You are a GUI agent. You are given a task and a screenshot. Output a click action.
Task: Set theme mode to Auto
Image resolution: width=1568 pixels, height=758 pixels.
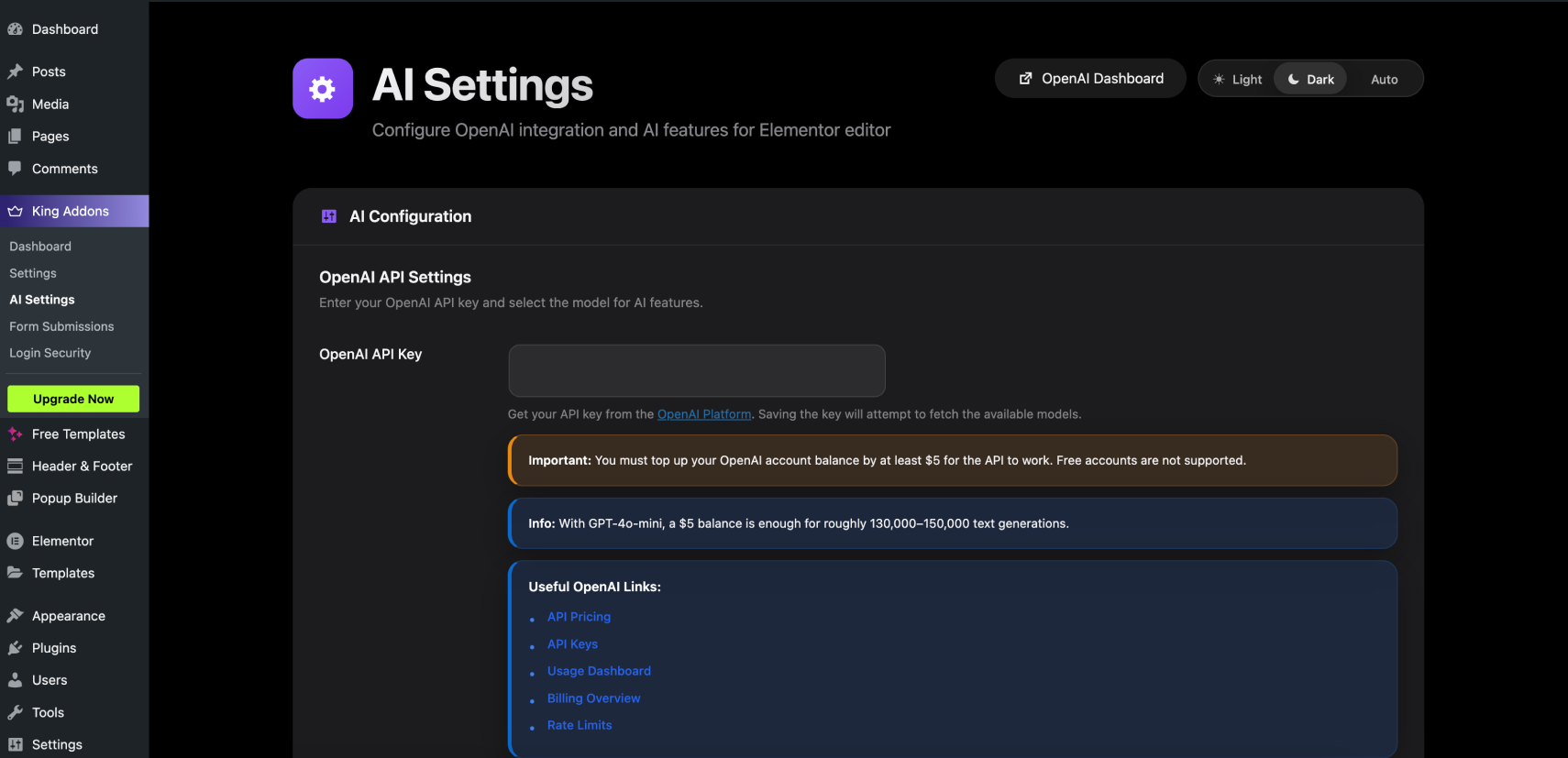pyautogui.click(x=1384, y=80)
